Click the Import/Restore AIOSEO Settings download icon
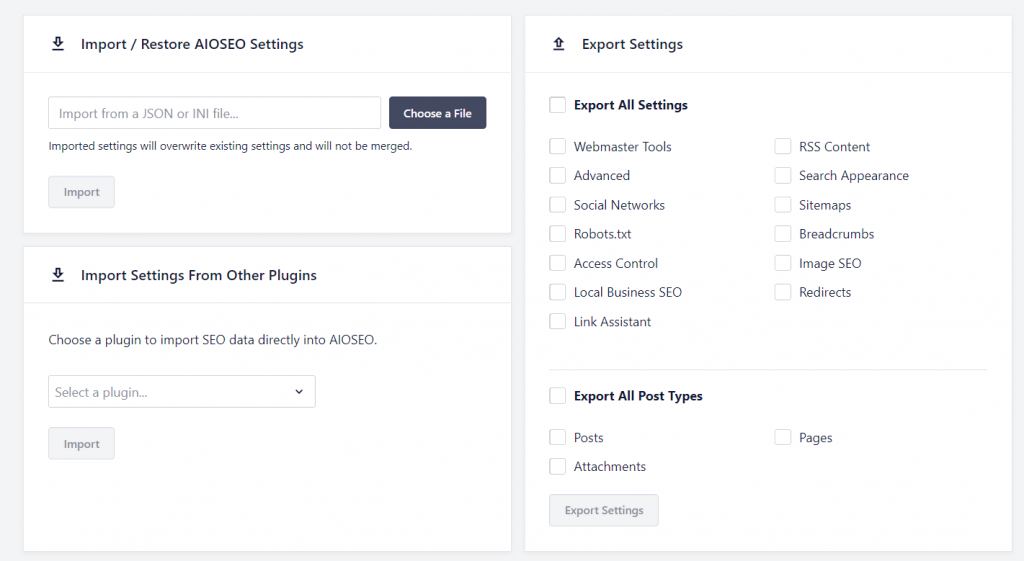Viewport: 1024px width, 561px height. tap(57, 44)
